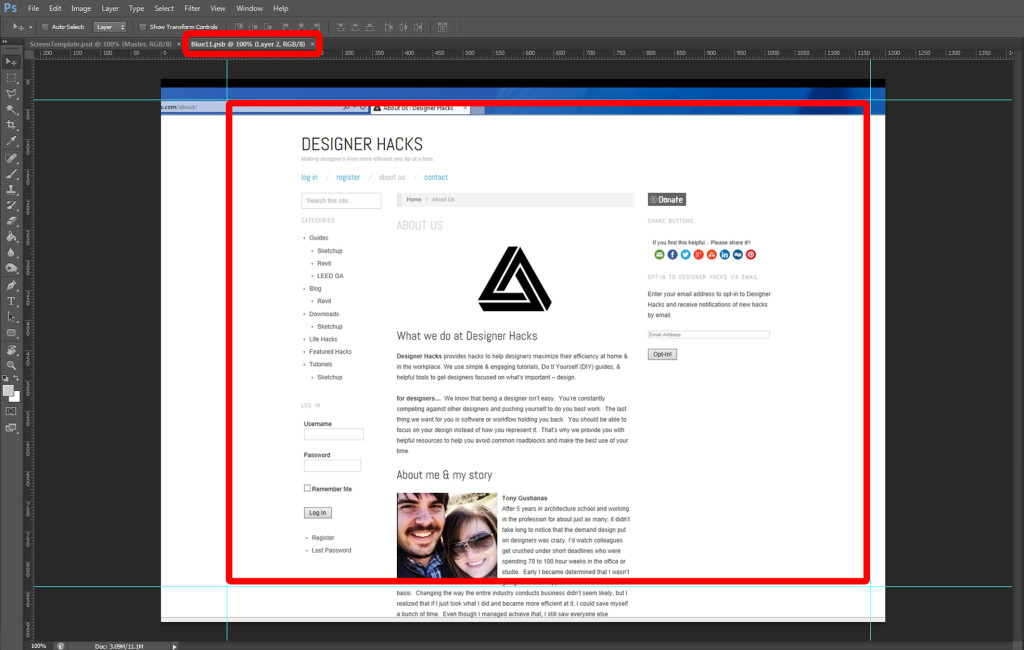Swap foreground and background colors
Screen dimensions: 1024x650
point(16,378)
